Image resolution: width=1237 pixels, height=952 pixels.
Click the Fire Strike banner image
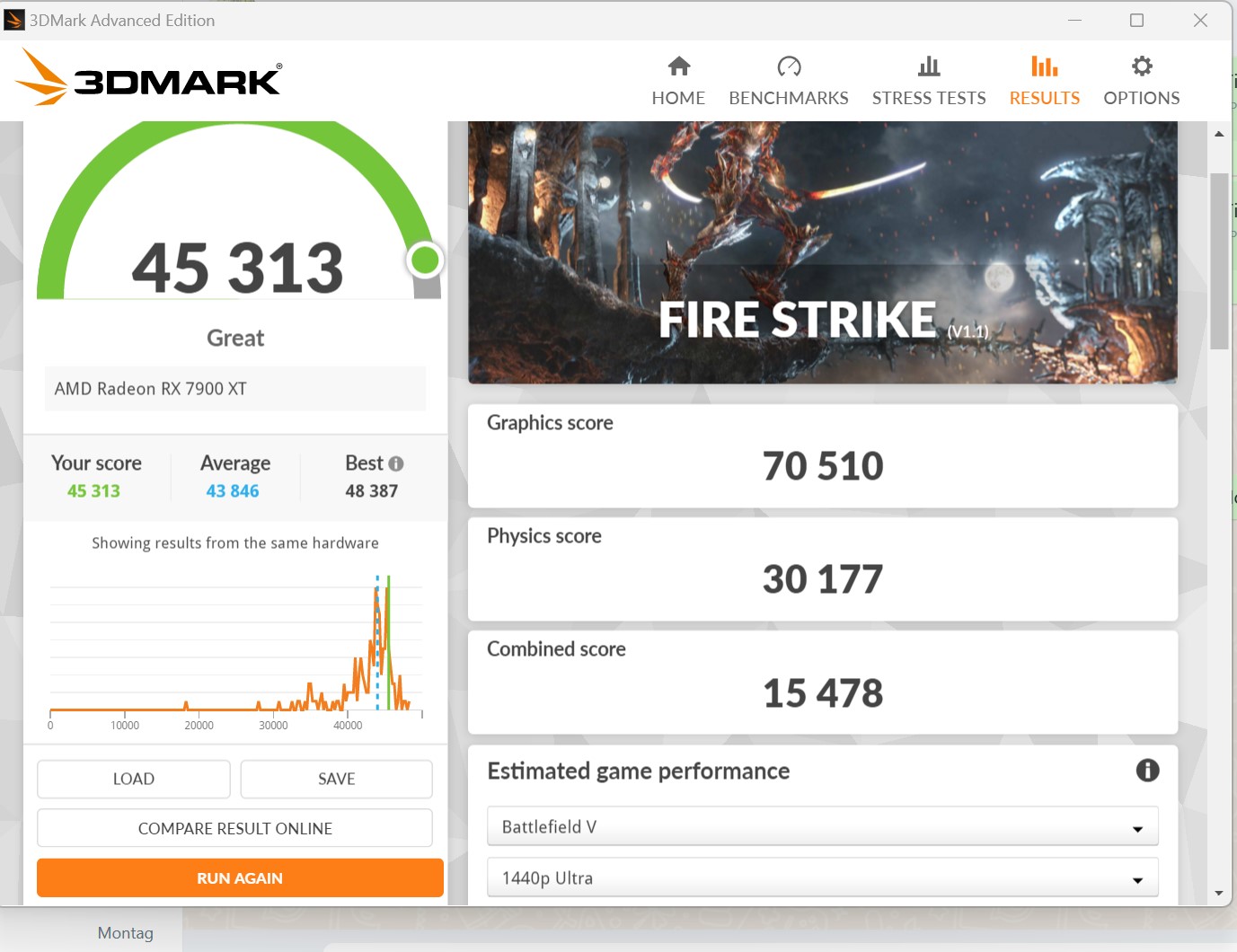[823, 252]
